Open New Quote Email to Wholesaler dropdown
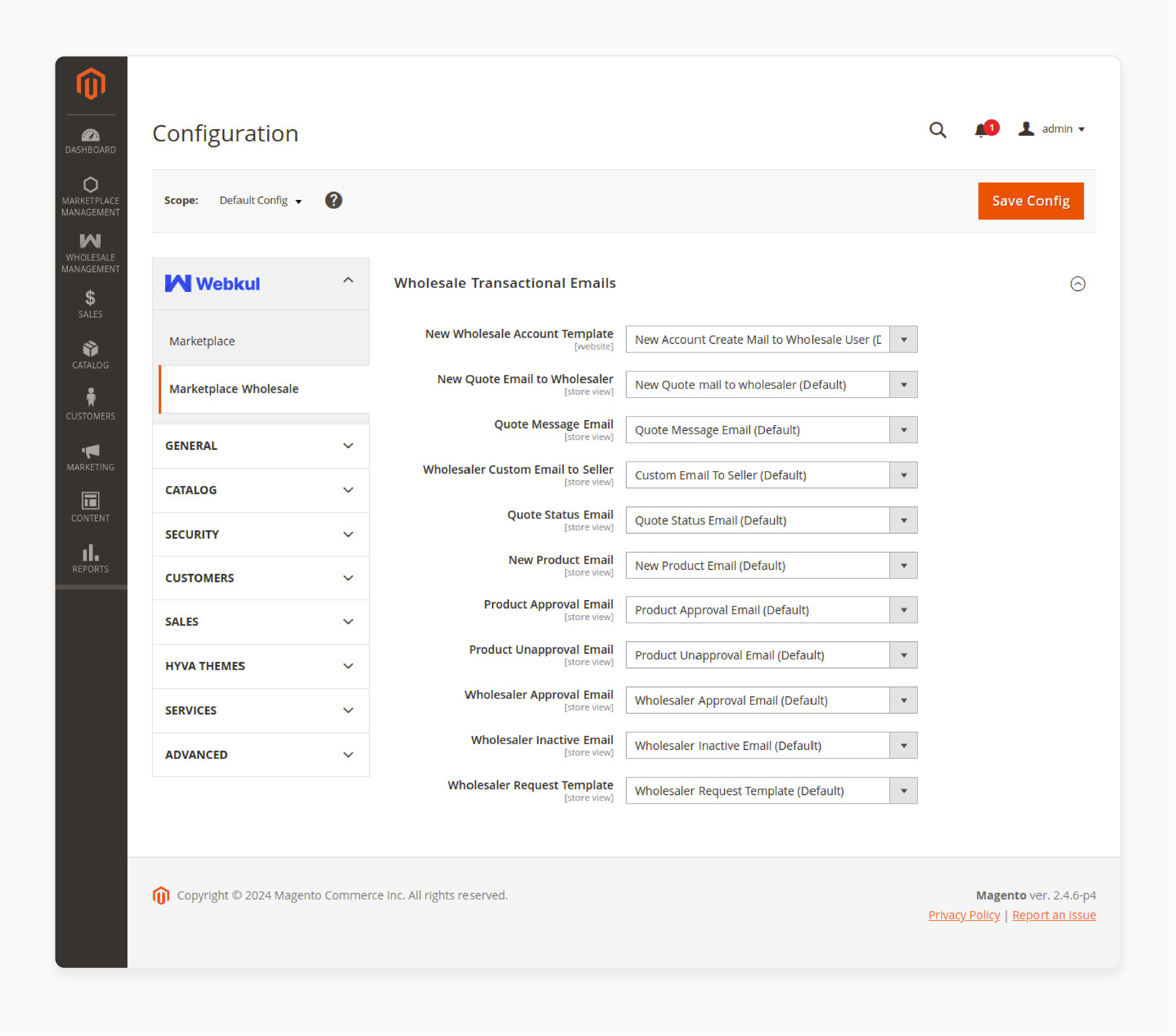1176x1036 pixels. point(771,385)
